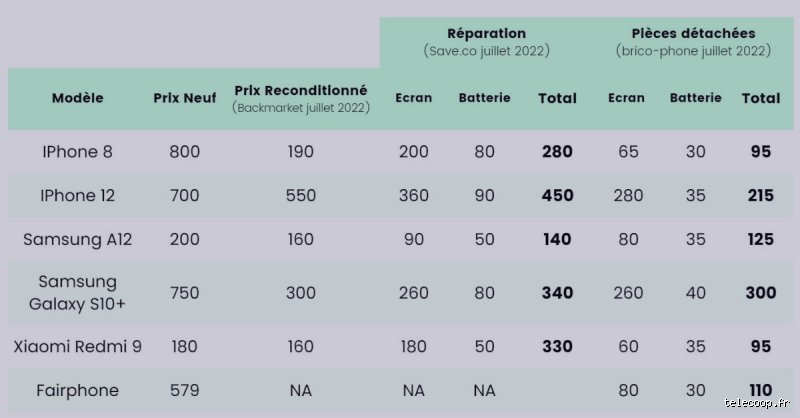Click Samsung Galaxy S10+ parts total 300

click(x=761, y=293)
